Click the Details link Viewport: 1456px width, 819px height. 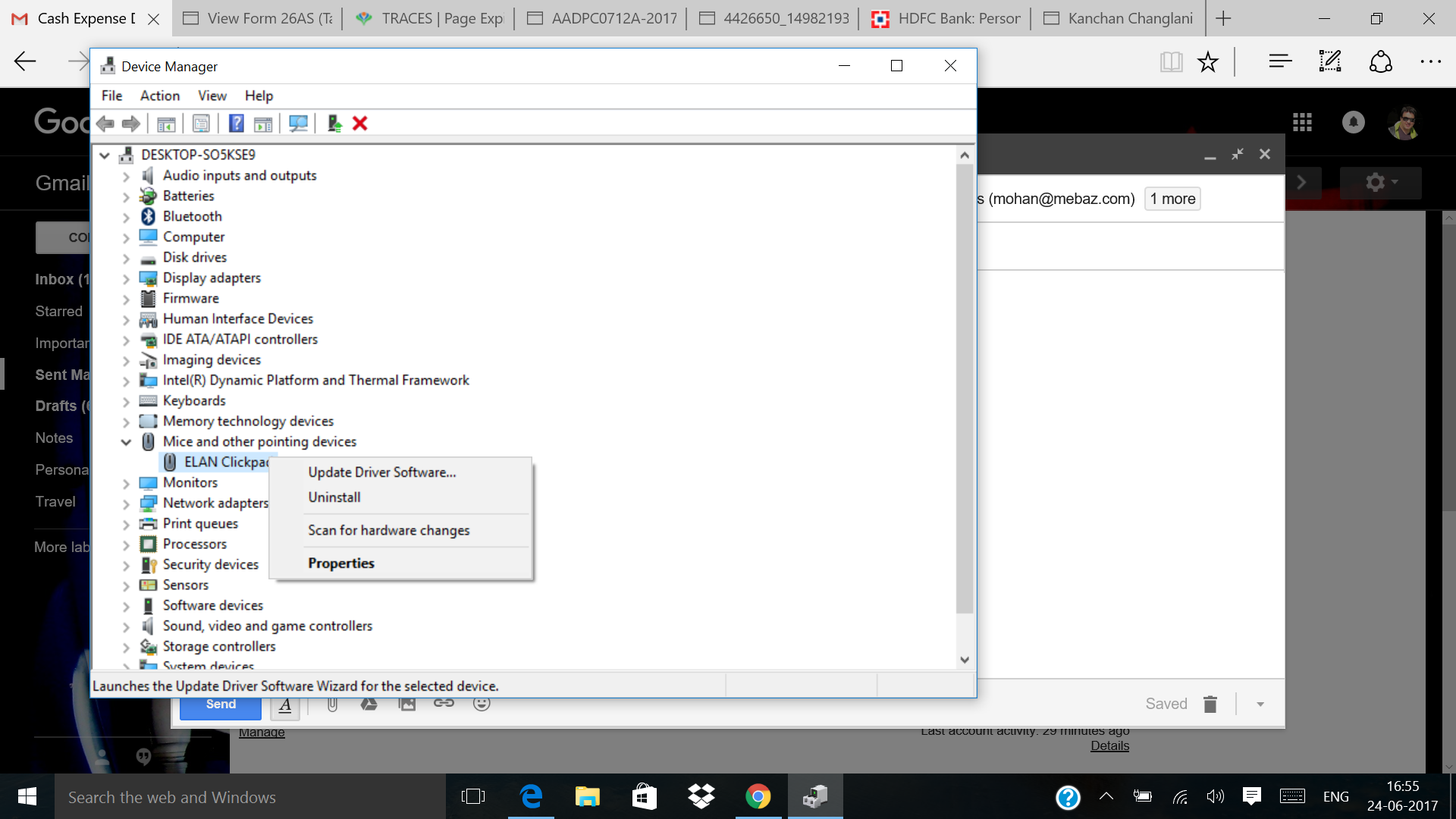pos(1109,746)
